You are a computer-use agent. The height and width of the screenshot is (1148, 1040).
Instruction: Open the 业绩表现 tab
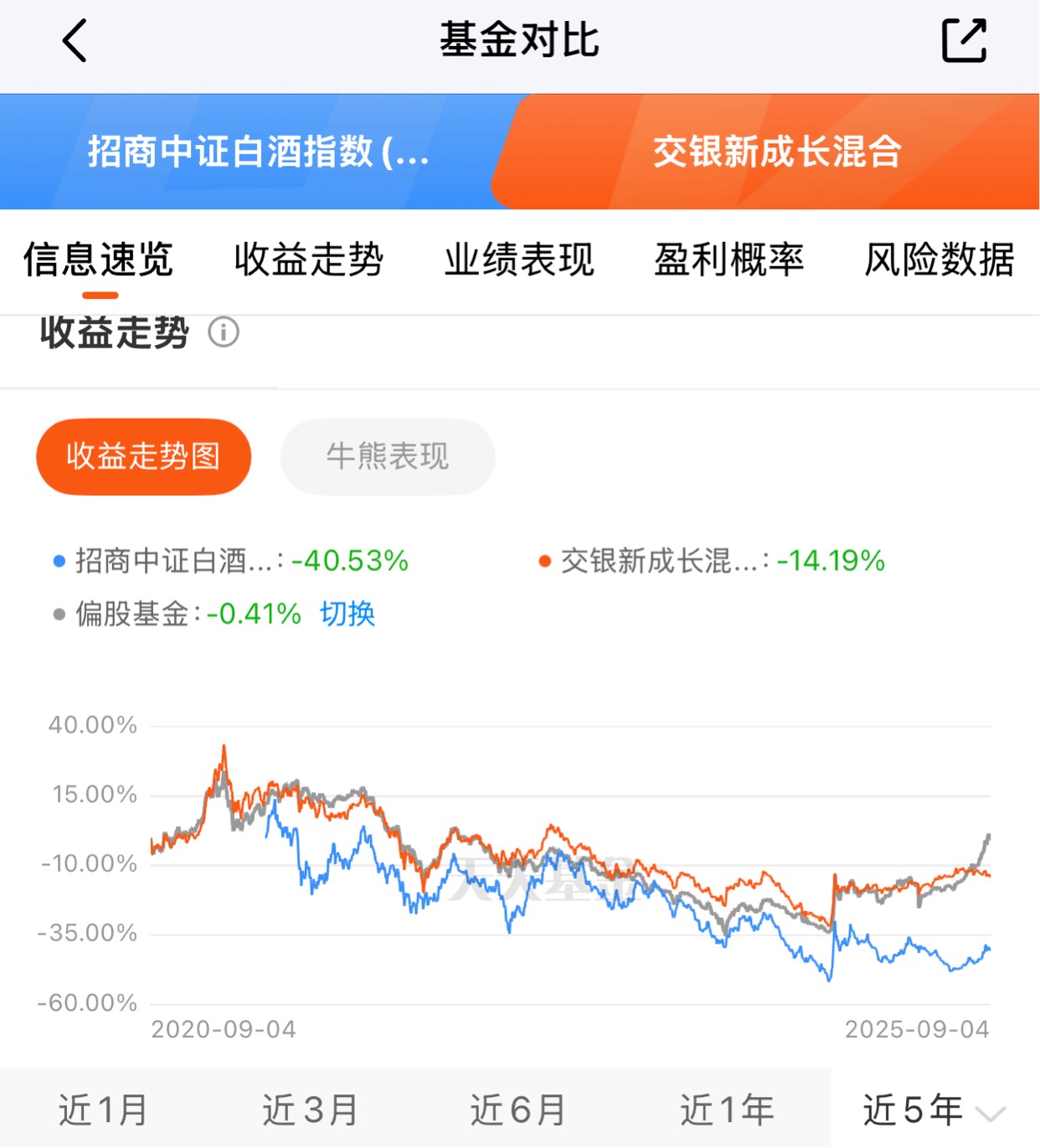519,260
